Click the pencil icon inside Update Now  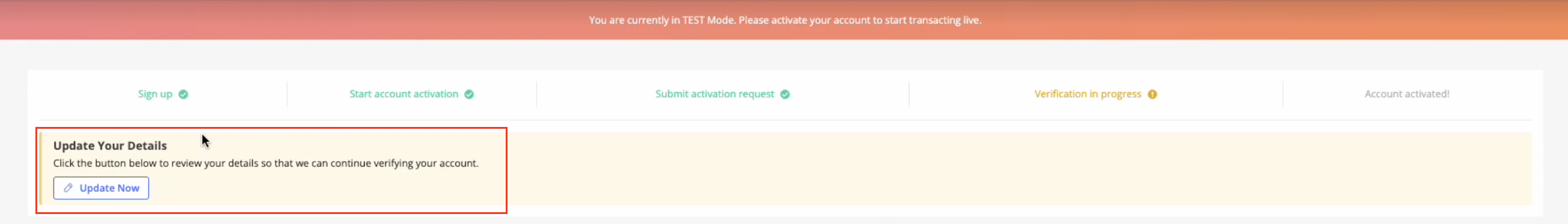click(68, 188)
